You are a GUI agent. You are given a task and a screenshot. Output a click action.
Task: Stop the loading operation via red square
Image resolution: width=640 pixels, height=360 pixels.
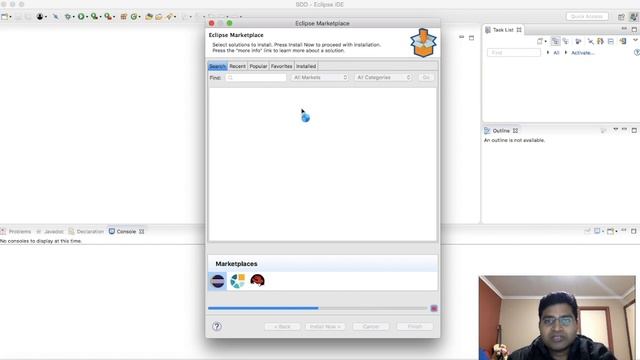tap(434, 308)
